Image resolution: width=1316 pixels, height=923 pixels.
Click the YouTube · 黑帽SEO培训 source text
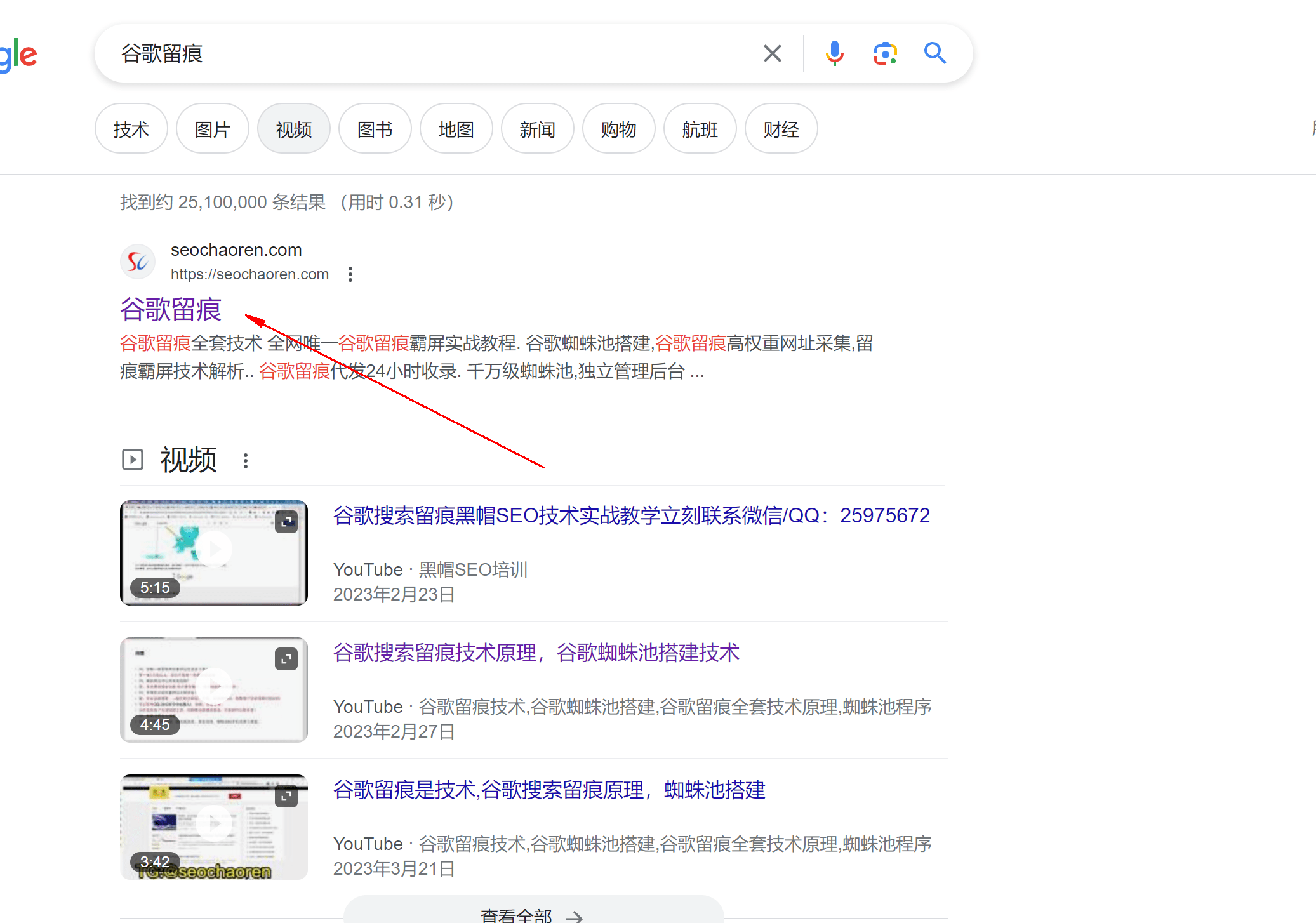(x=430, y=569)
